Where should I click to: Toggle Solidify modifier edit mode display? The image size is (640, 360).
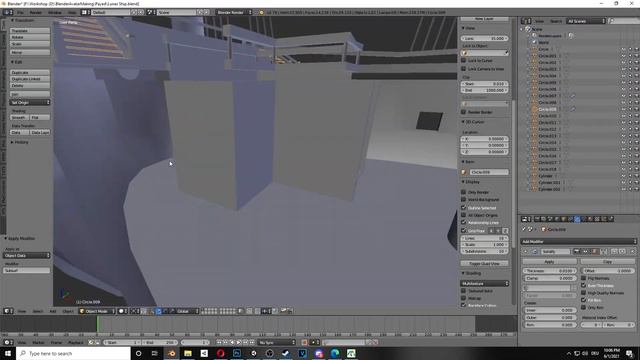[x=594, y=251]
